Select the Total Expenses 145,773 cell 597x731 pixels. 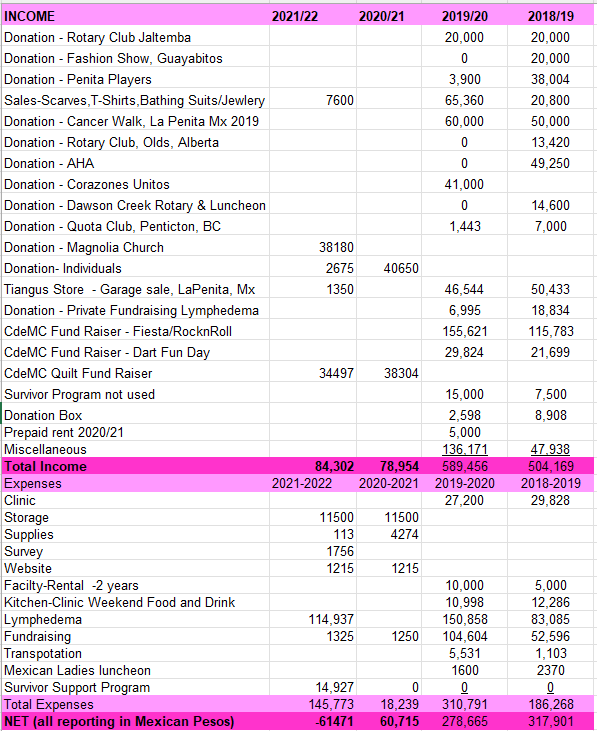coord(313,704)
